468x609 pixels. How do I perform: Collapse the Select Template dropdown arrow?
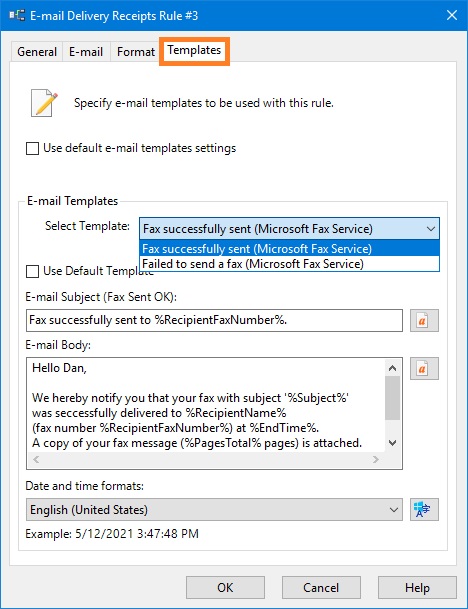(x=430, y=229)
